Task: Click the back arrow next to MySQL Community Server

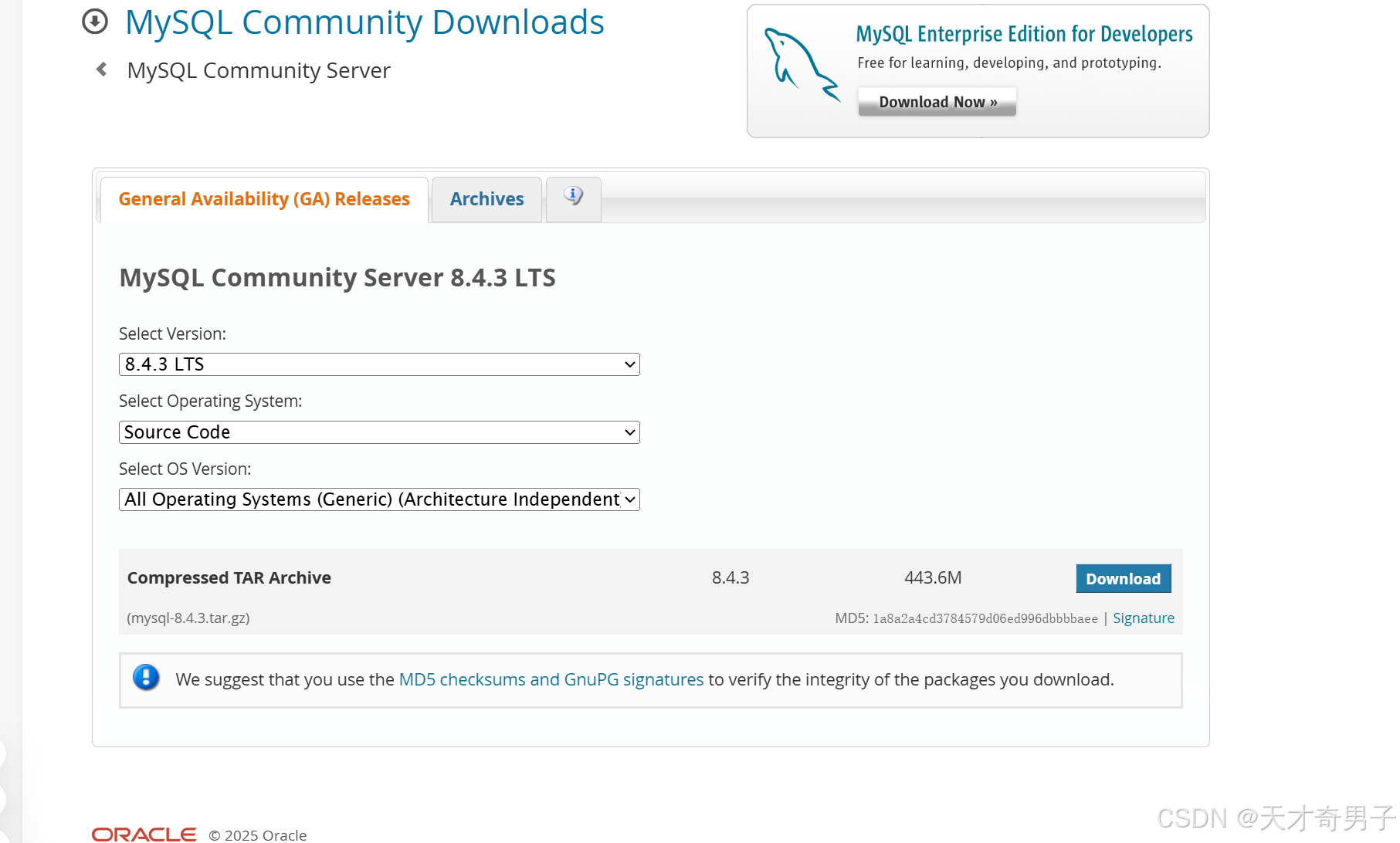Action: tap(101, 69)
